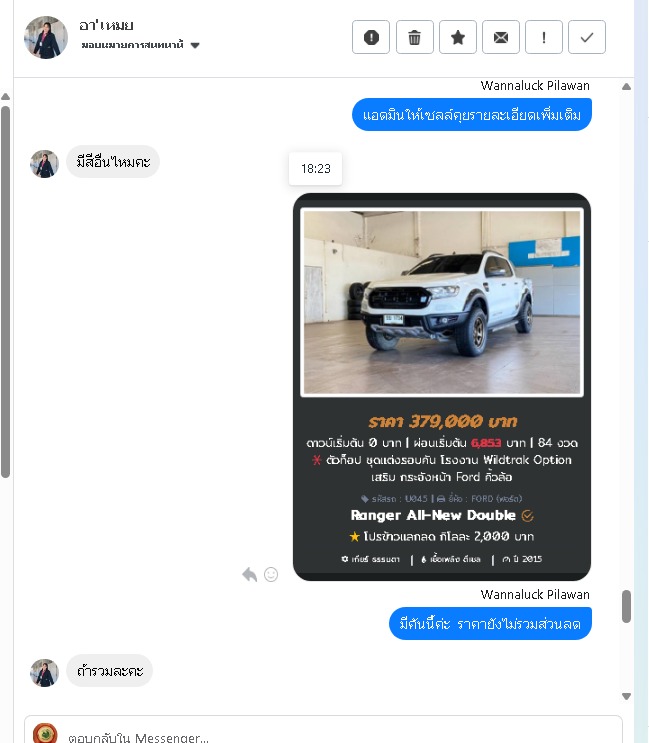This screenshot has height=743, width=649.
Task: Click chat scrollbar down arrow
Action: point(626,696)
